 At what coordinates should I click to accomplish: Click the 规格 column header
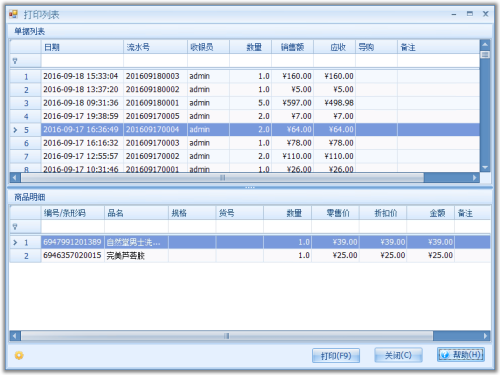pos(192,213)
